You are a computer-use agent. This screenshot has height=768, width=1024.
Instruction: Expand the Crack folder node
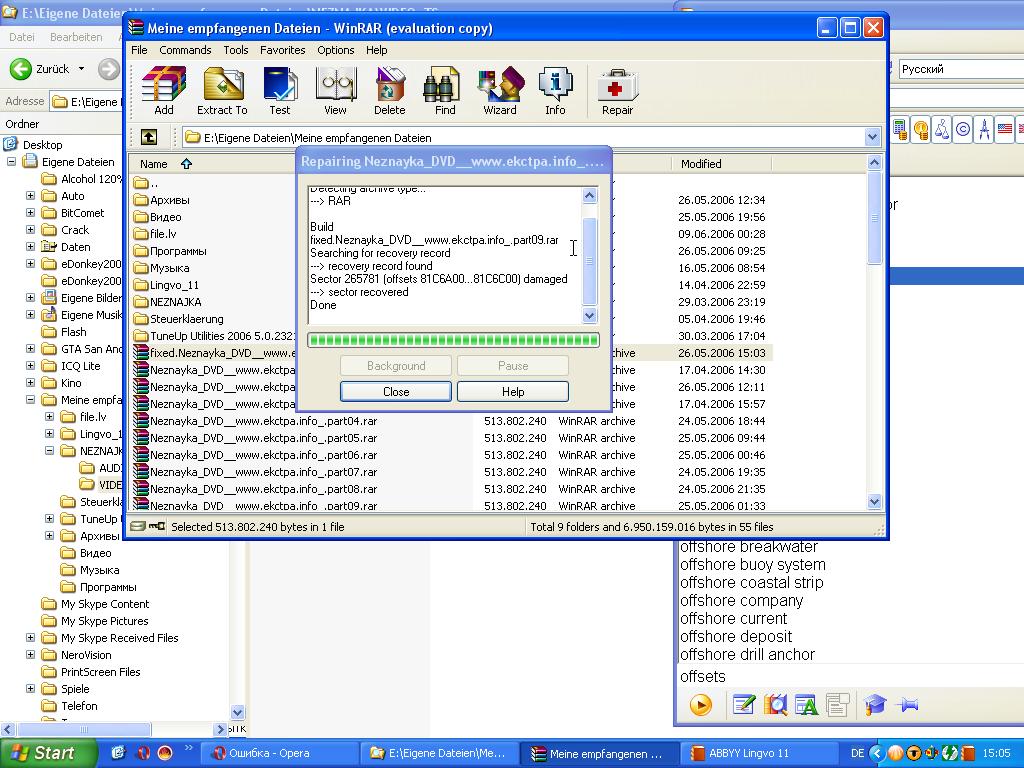(31, 229)
